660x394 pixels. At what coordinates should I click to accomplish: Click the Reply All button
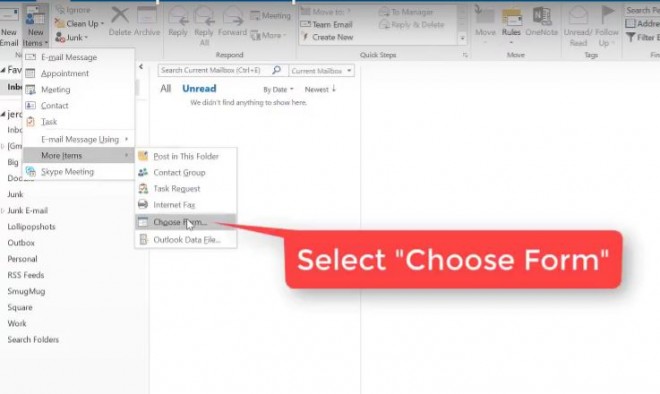pyautogui.click(x=204, y=26)
